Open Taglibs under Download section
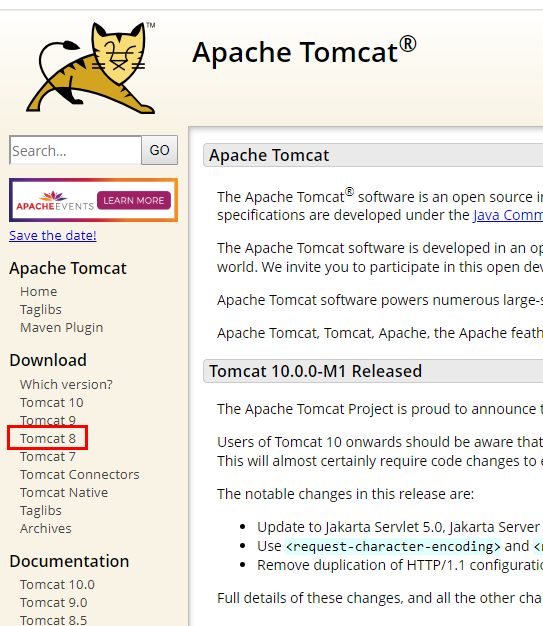 41,510
